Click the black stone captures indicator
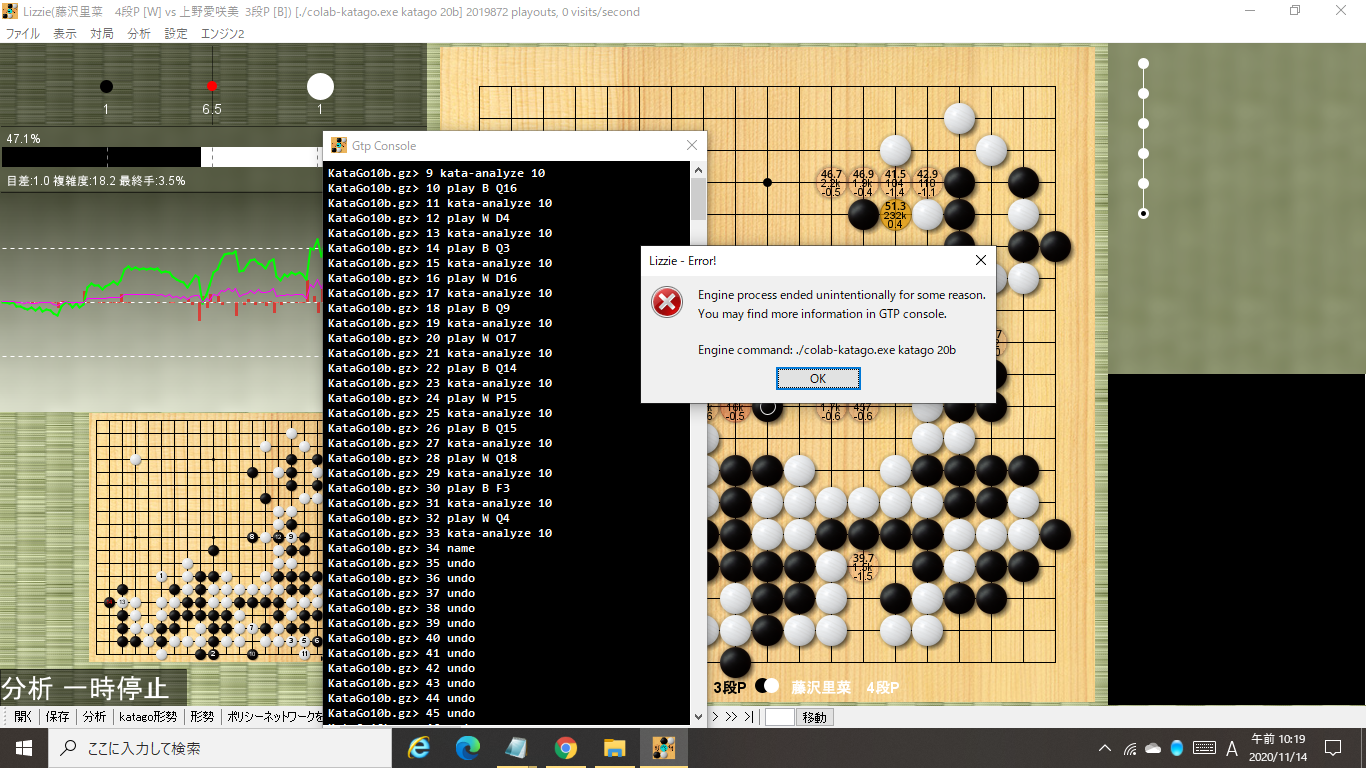This screenshot has height=768, width=1366. [106, 87]
